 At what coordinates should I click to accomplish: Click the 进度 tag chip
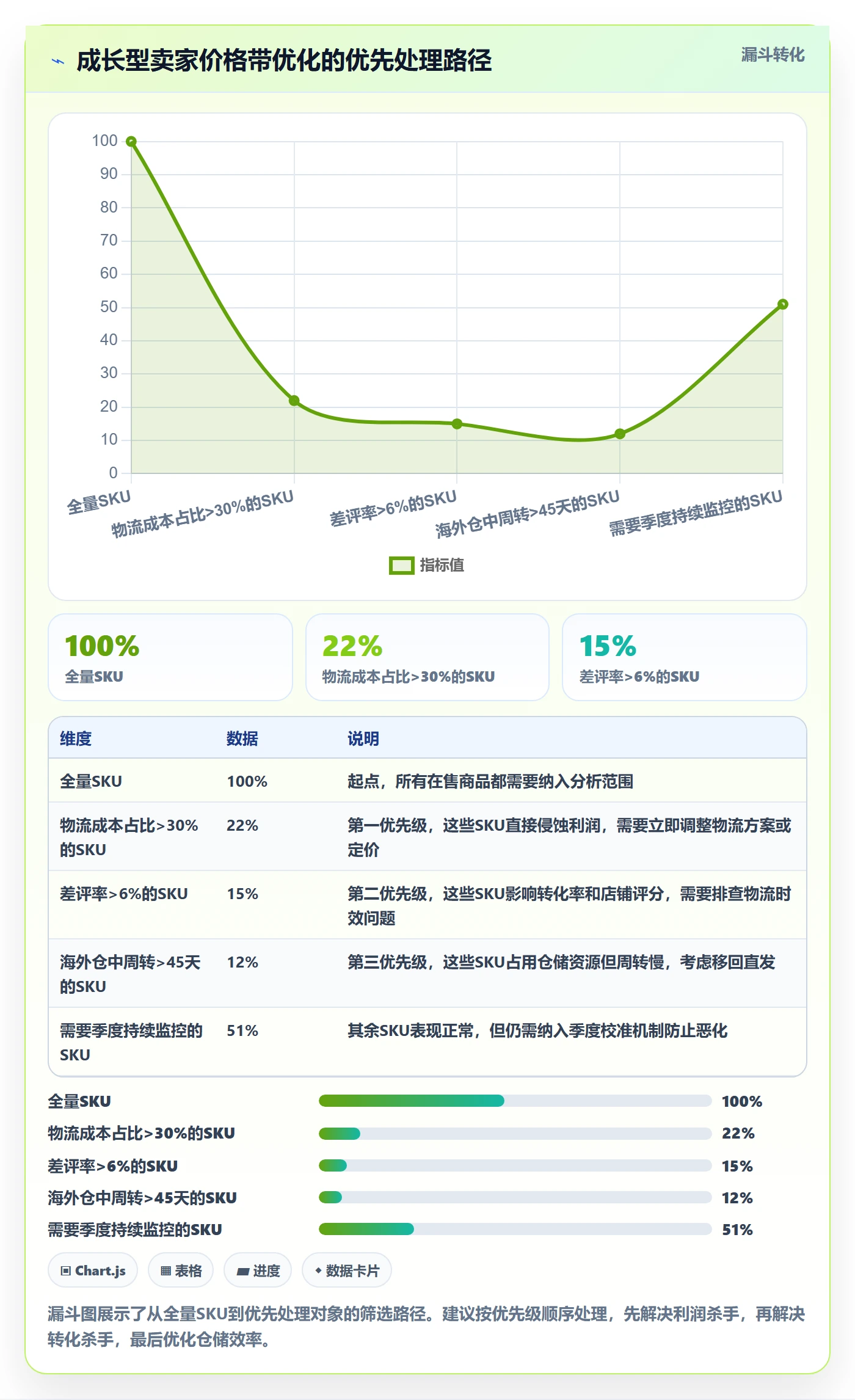point(258,1271)
